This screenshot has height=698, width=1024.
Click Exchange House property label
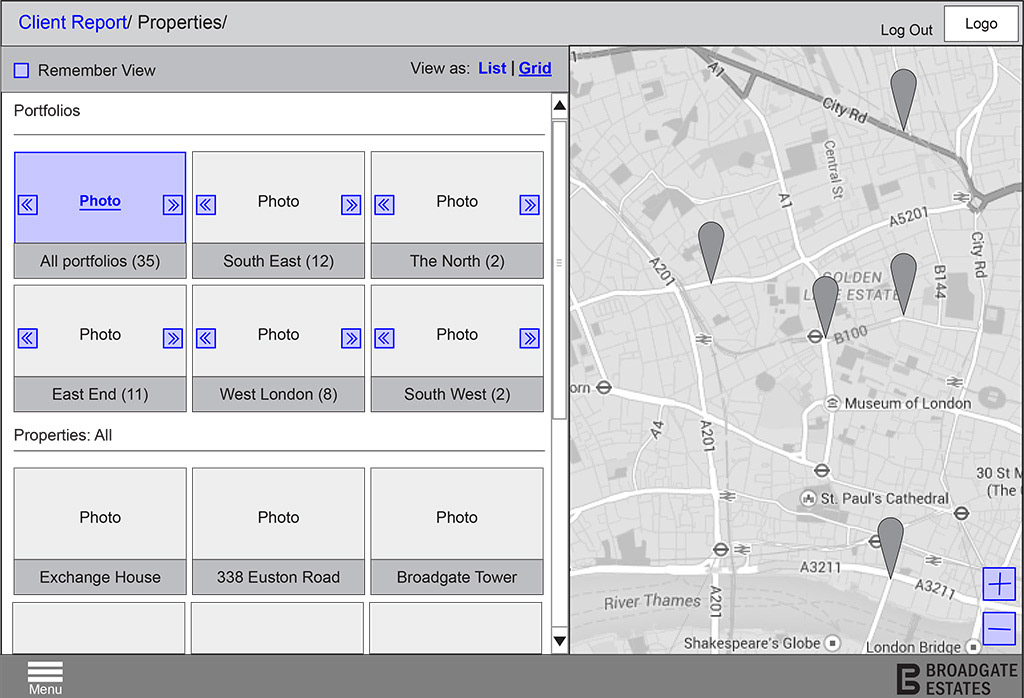pos(100,577)
